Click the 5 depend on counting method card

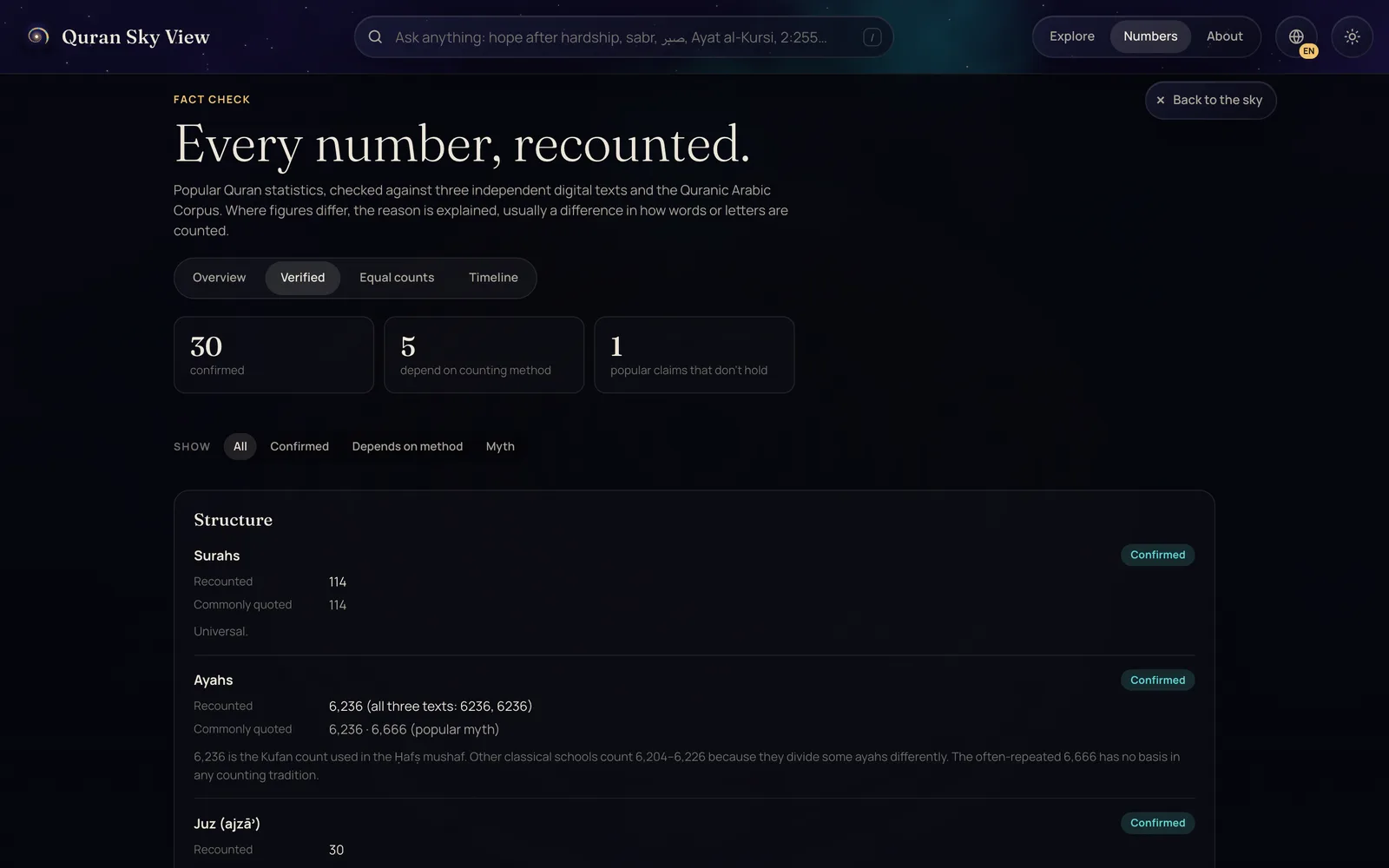click(484, 355)
